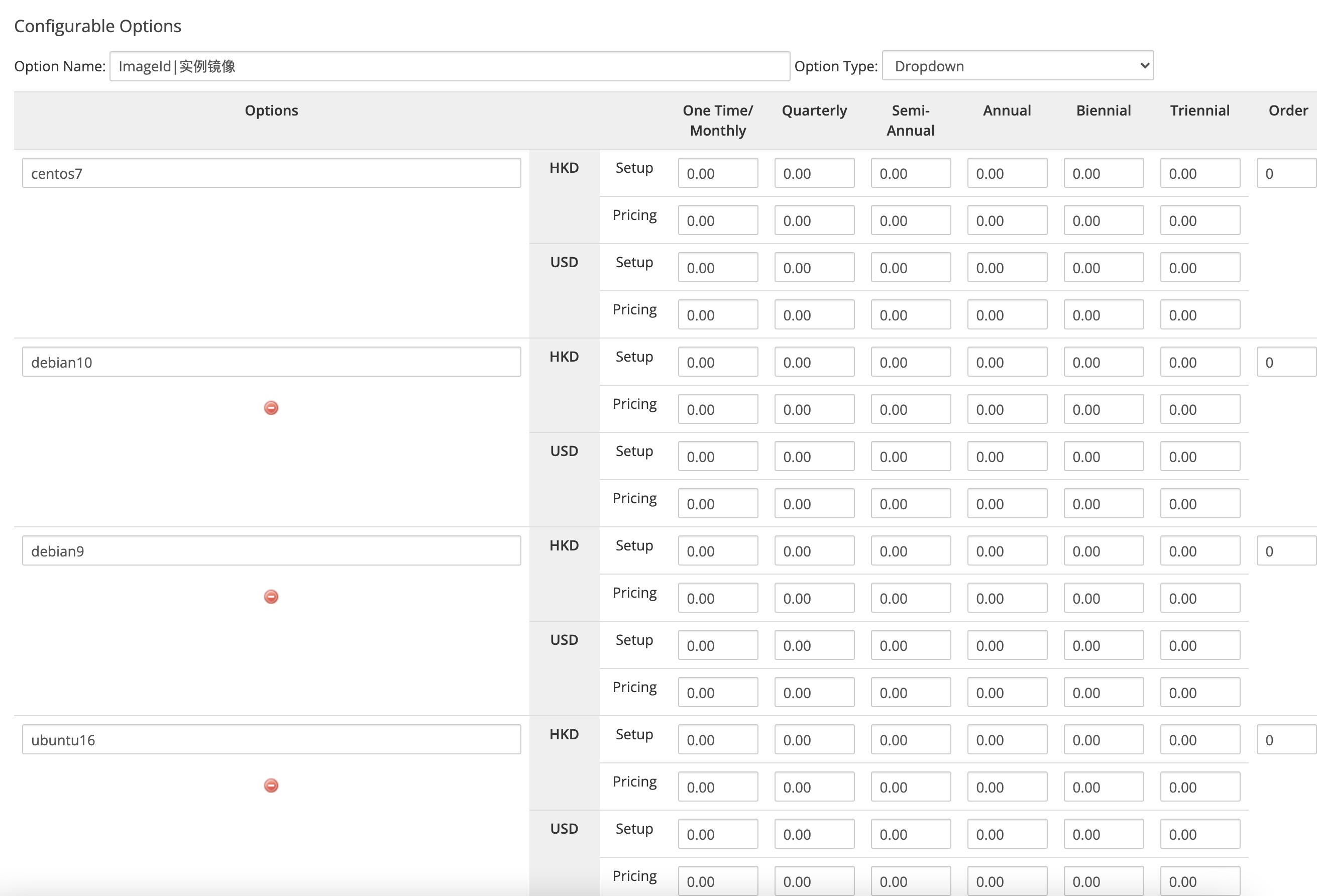Click debian10 USD currency label
The height and width of the screenshot is (896, 1317).
[564, 451]
